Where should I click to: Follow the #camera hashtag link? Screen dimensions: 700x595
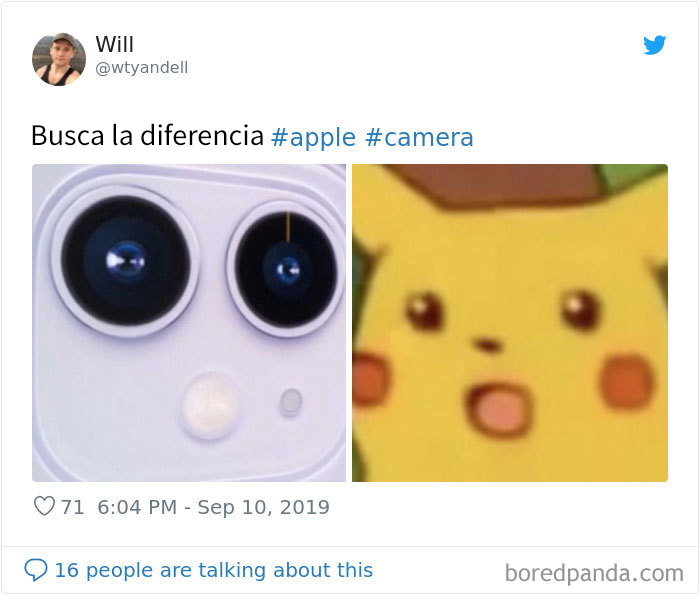[x=419, y=137]
